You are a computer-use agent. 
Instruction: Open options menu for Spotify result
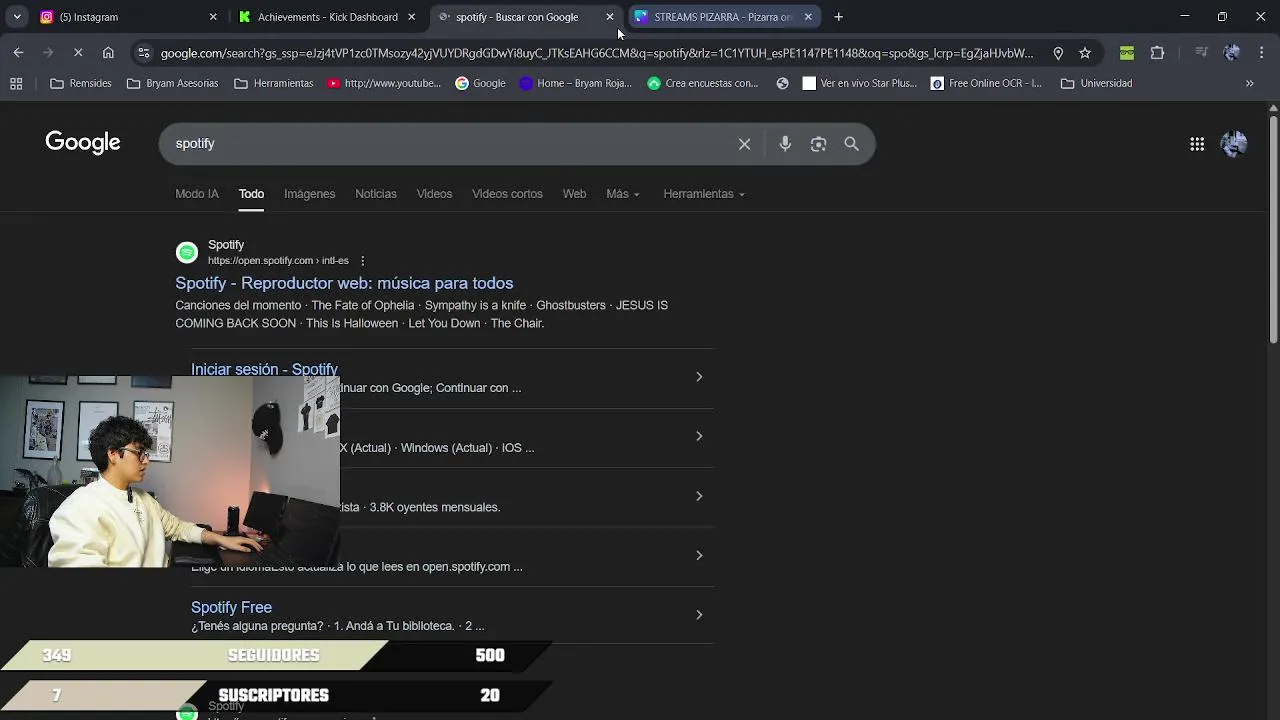tap(363, 261)
